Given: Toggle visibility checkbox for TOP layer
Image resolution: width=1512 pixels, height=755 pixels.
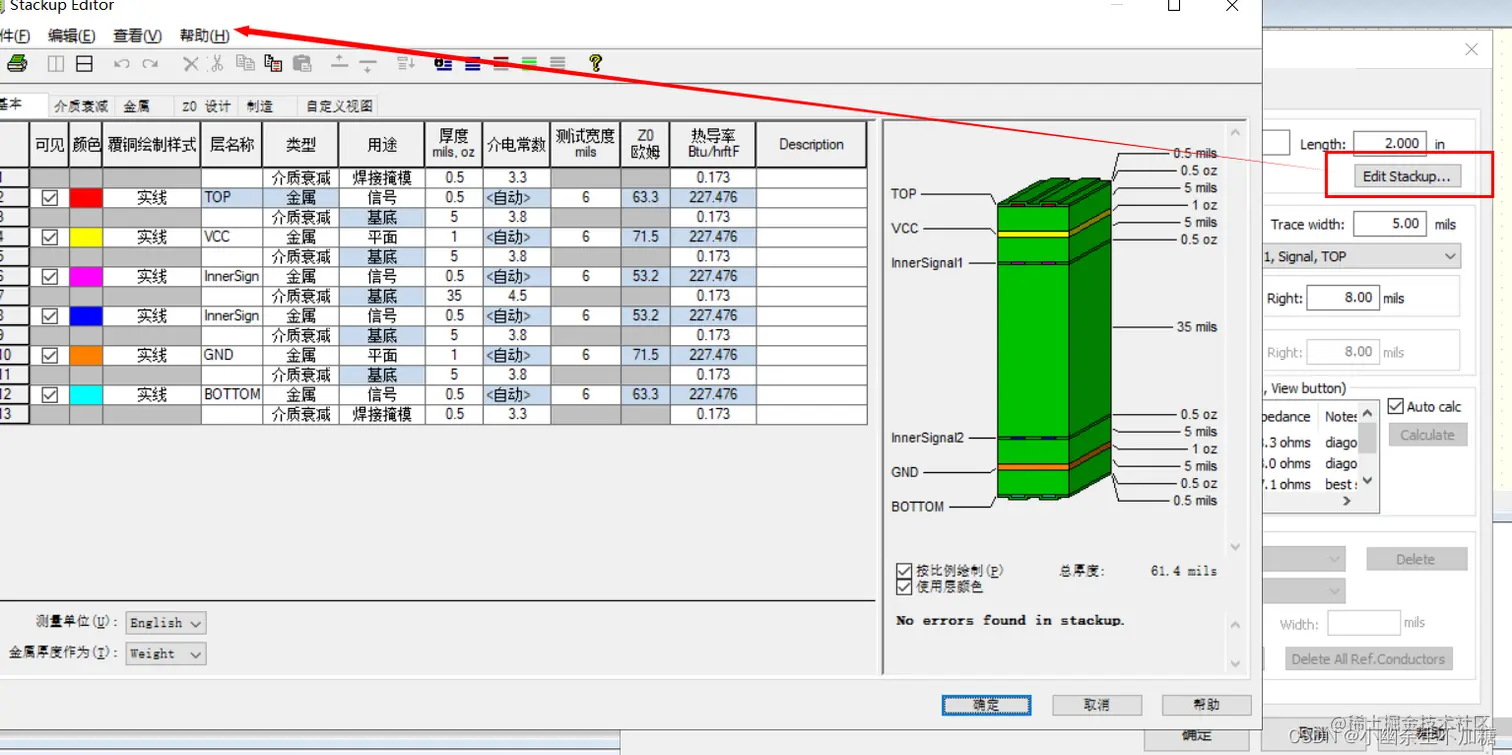Looking at the screenshot, I should 50,198.
